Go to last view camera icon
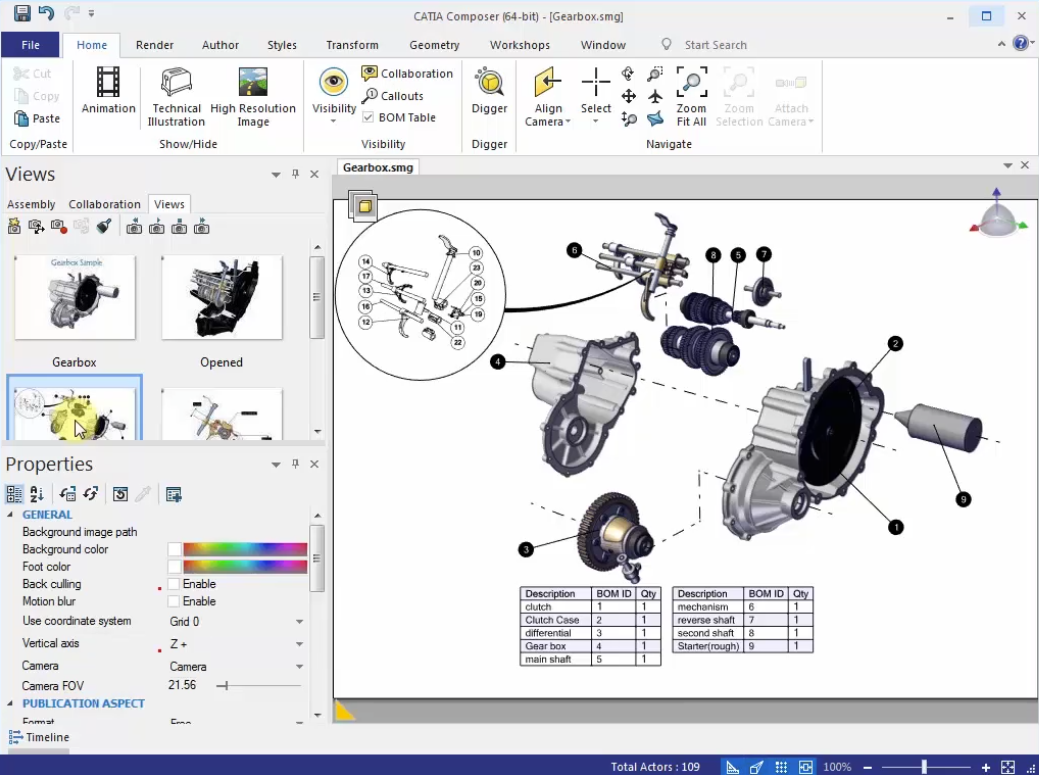The width and height of the screenshot is (1039, 775). (x=201, y=227)
